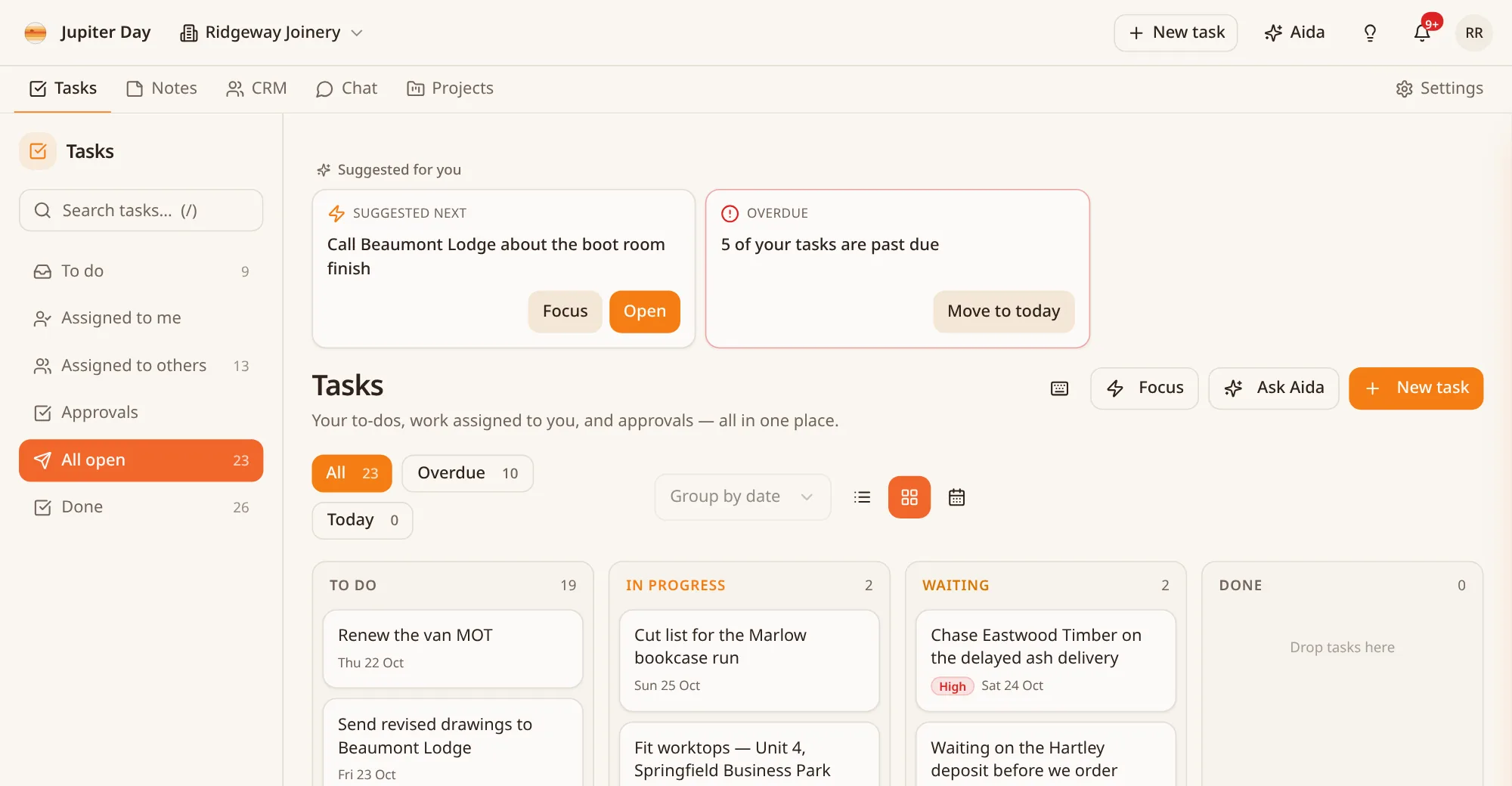Click the Suggested Next lightning icon

coord(336,214)
